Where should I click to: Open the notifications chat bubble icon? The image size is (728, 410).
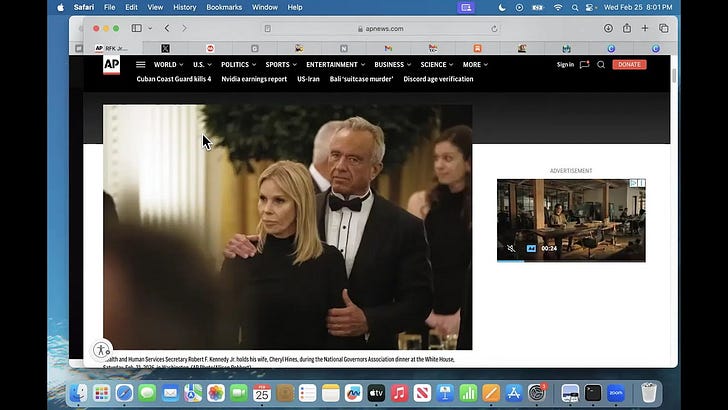(585, 65)
